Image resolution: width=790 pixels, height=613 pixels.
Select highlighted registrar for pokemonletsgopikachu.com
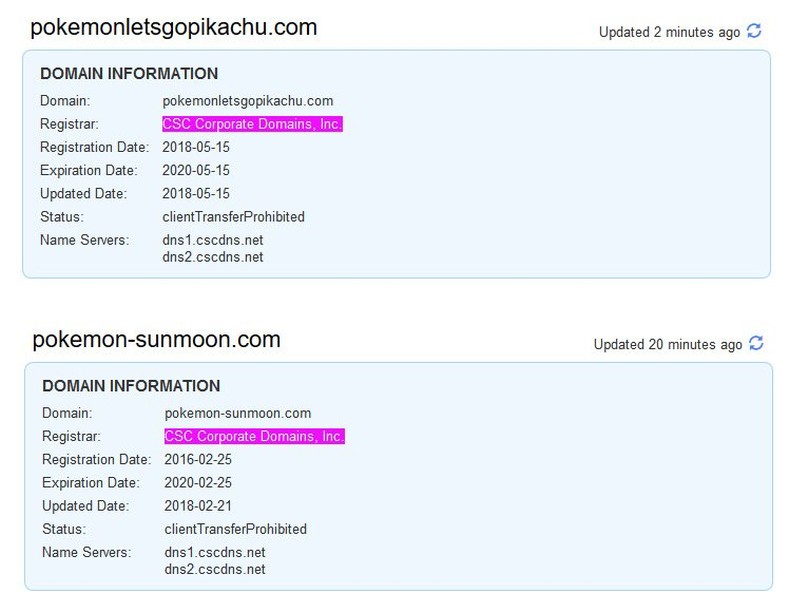pos(252,124)
